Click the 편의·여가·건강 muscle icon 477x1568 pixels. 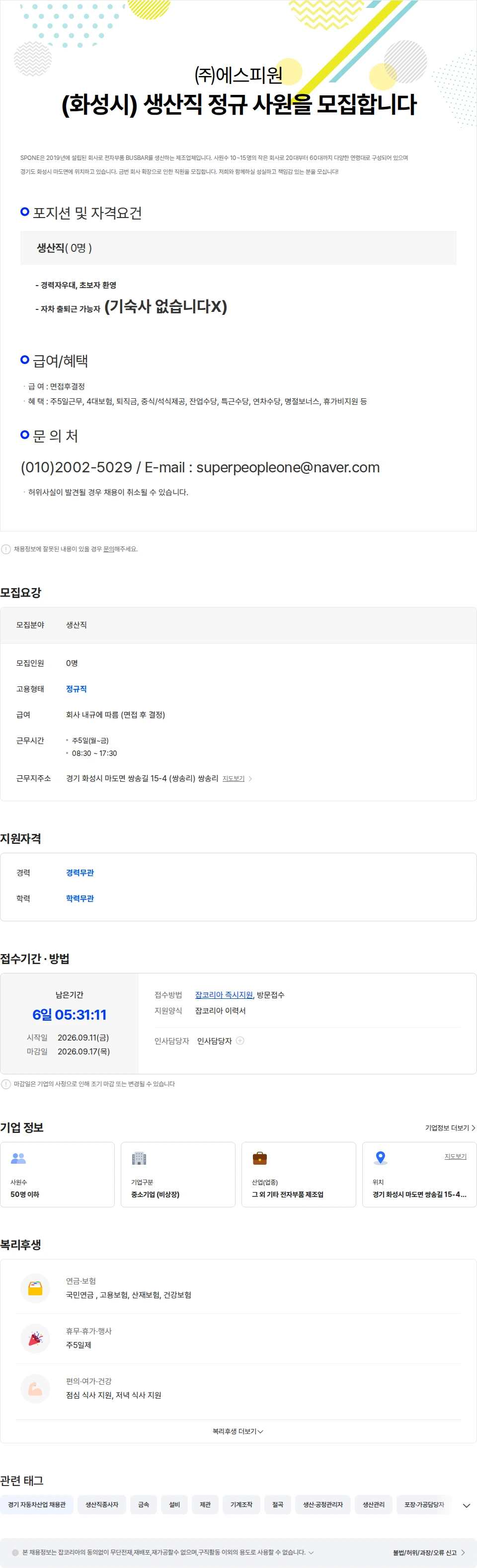[x=35, y=1388]
